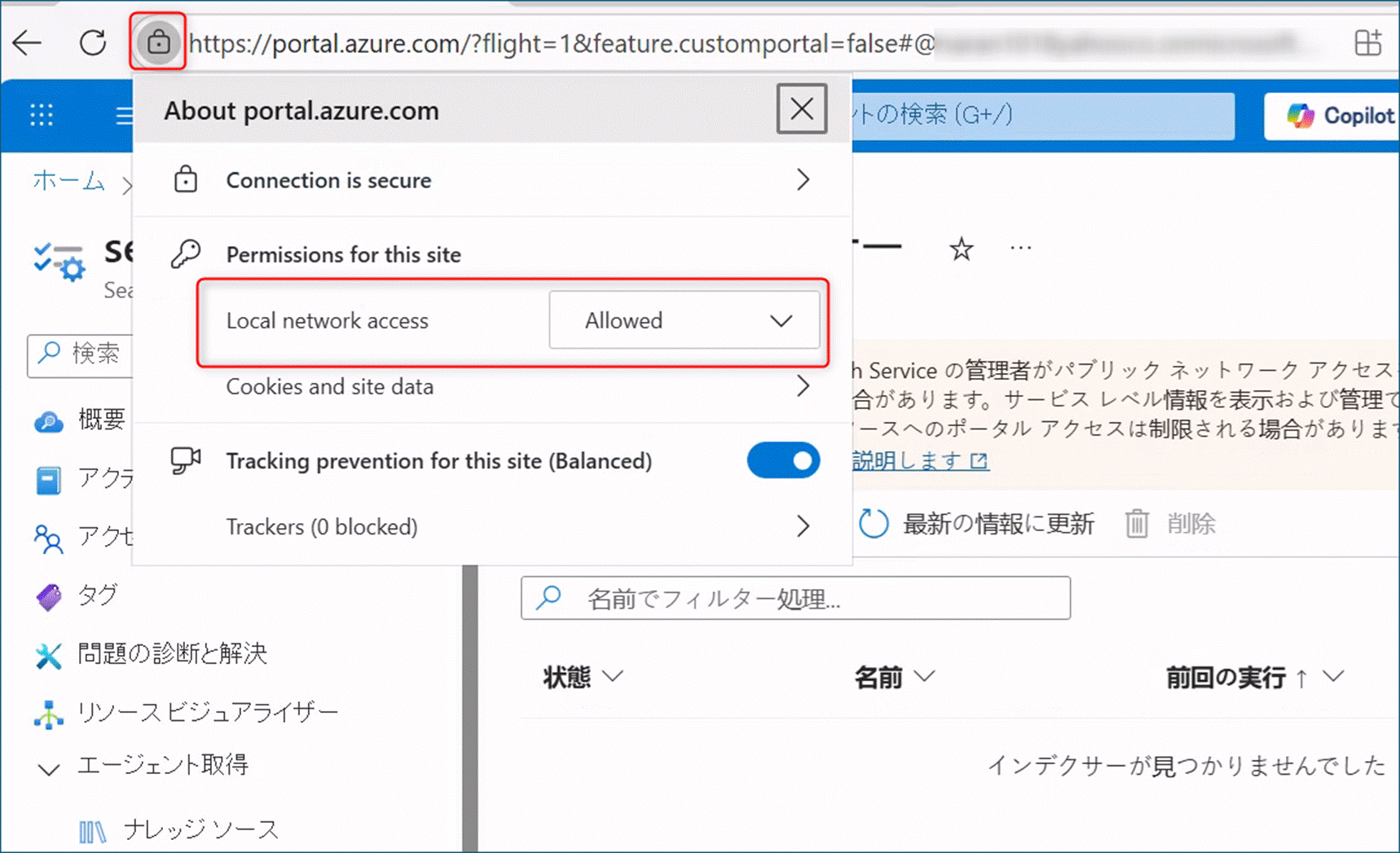Open the タグ (Tags) section icon
The width and height of the screenshot is (1400, 853).
(49, 596)
